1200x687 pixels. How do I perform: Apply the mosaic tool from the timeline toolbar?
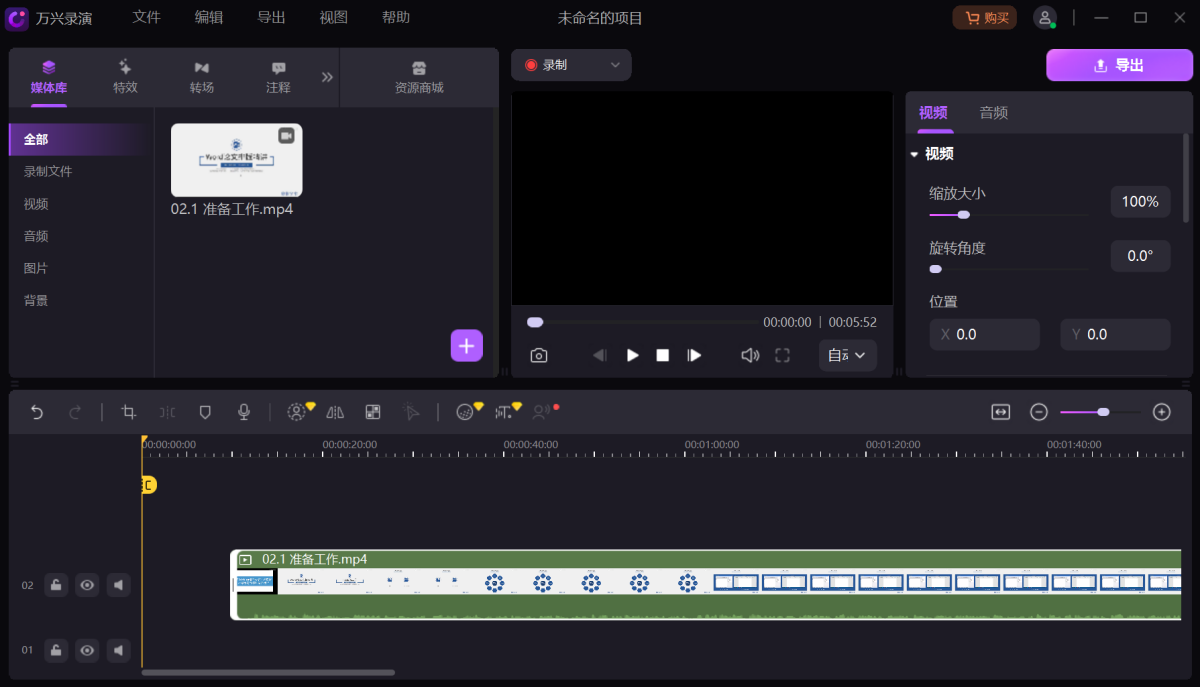[373, 412]
